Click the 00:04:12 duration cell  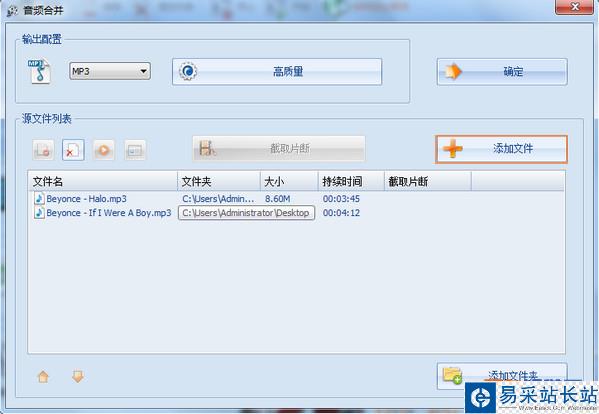pos(342,213)
